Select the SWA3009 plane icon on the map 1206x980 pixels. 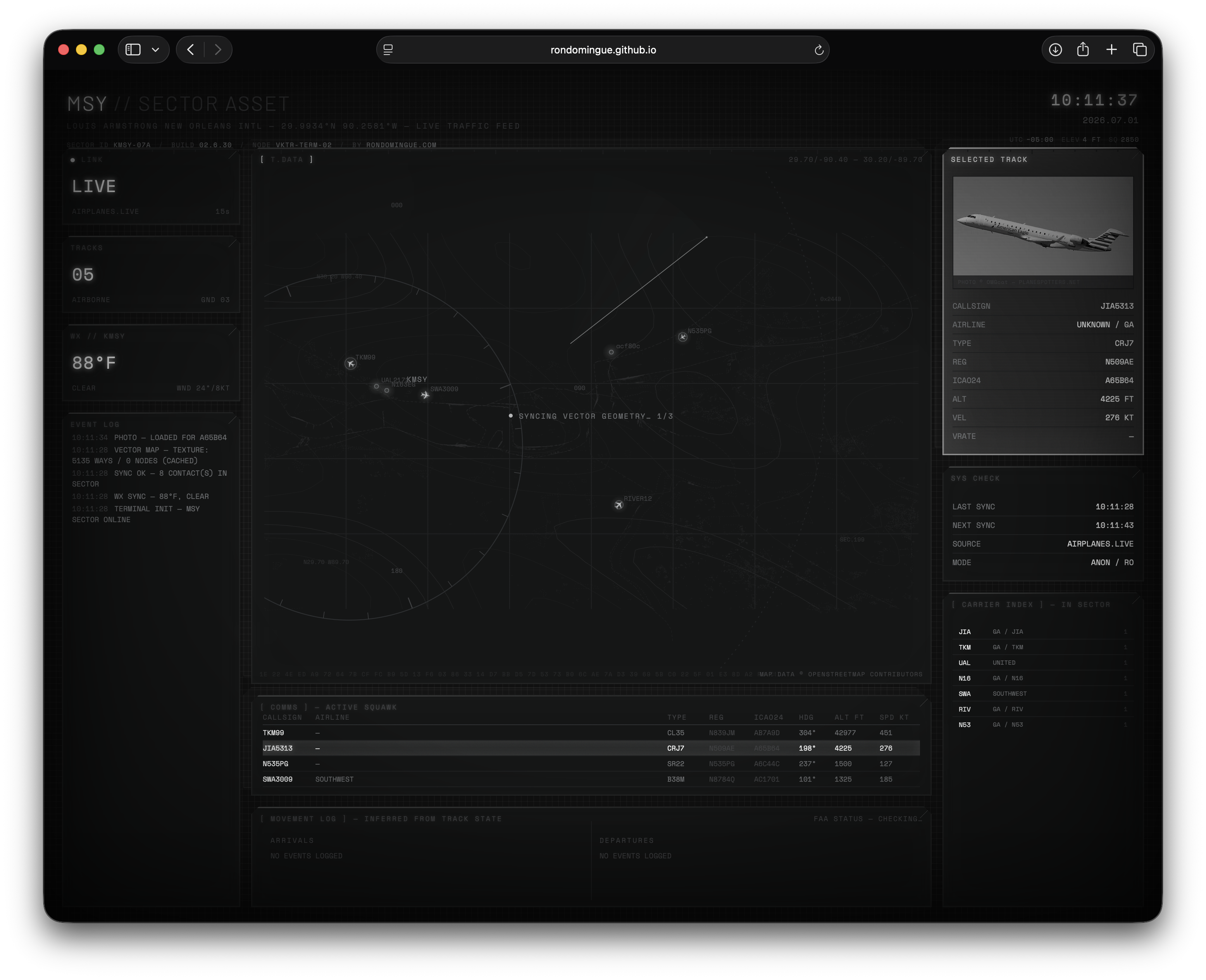[x=425, y=395]
